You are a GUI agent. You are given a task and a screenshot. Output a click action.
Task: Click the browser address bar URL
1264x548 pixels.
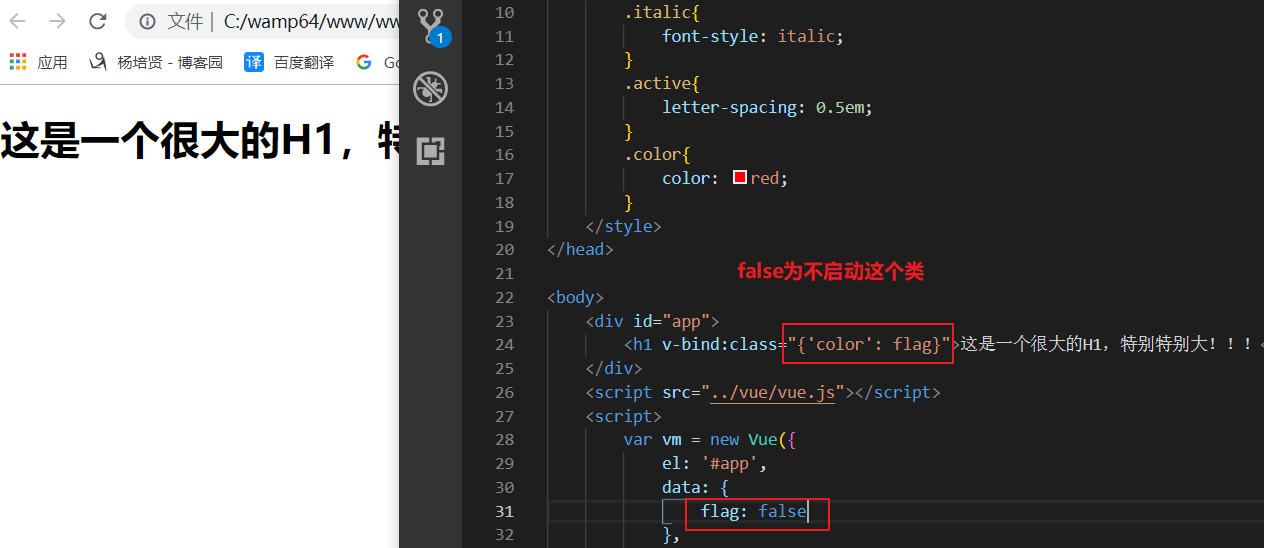[x=310, y=21]
